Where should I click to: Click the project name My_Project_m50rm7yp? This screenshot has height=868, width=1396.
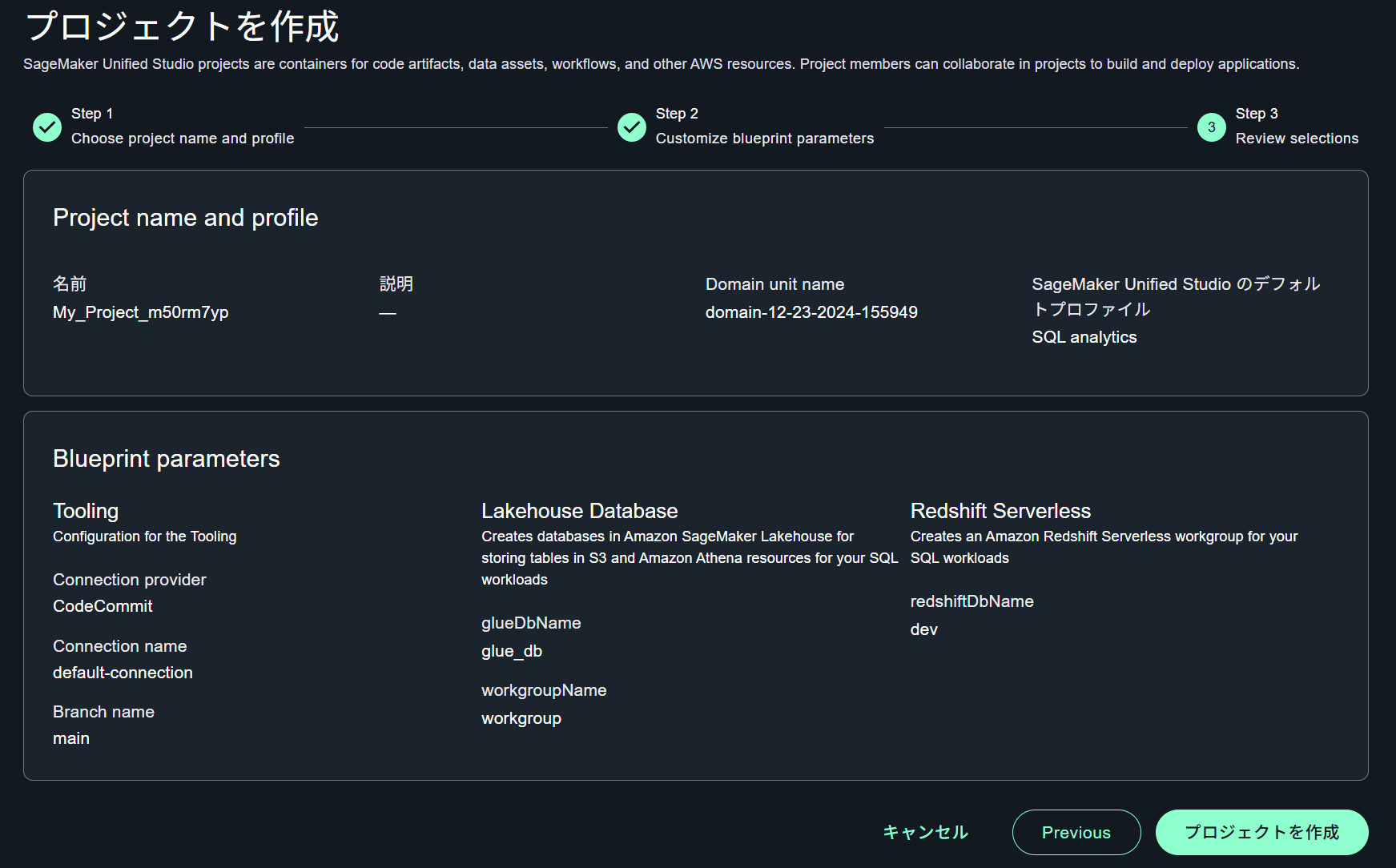pyautogui.click(x=141, y=312)
